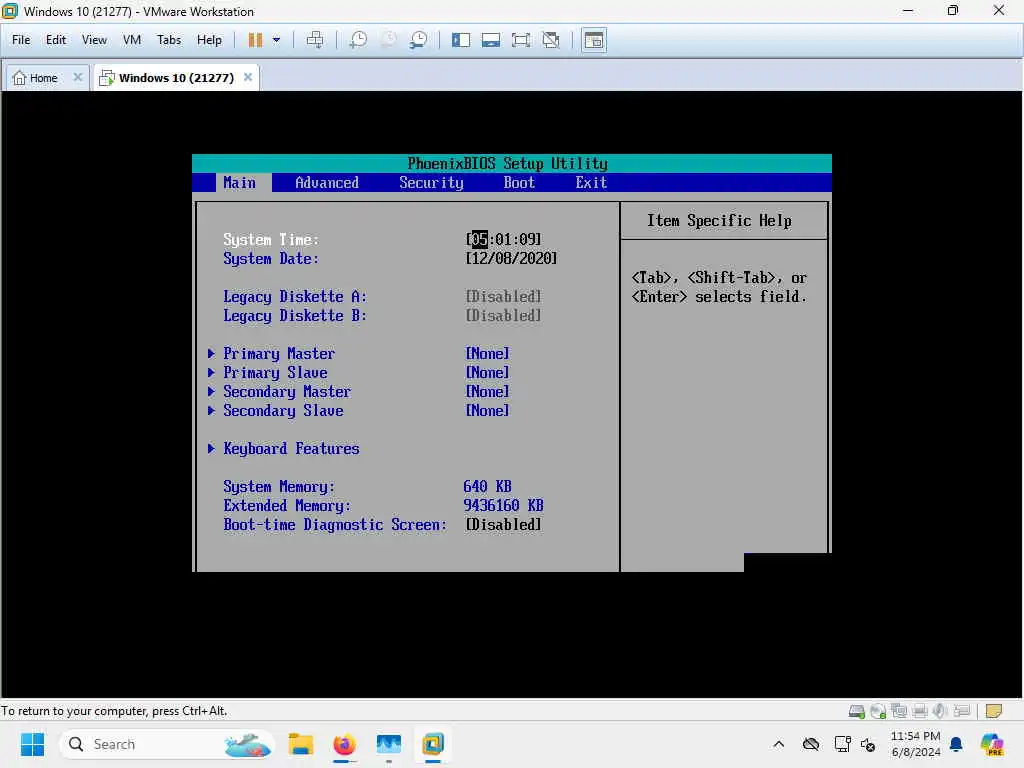Screen dimensions: 1024x768
Task: Expand the Primary Master submenu arrow
Action: (211, 353)
